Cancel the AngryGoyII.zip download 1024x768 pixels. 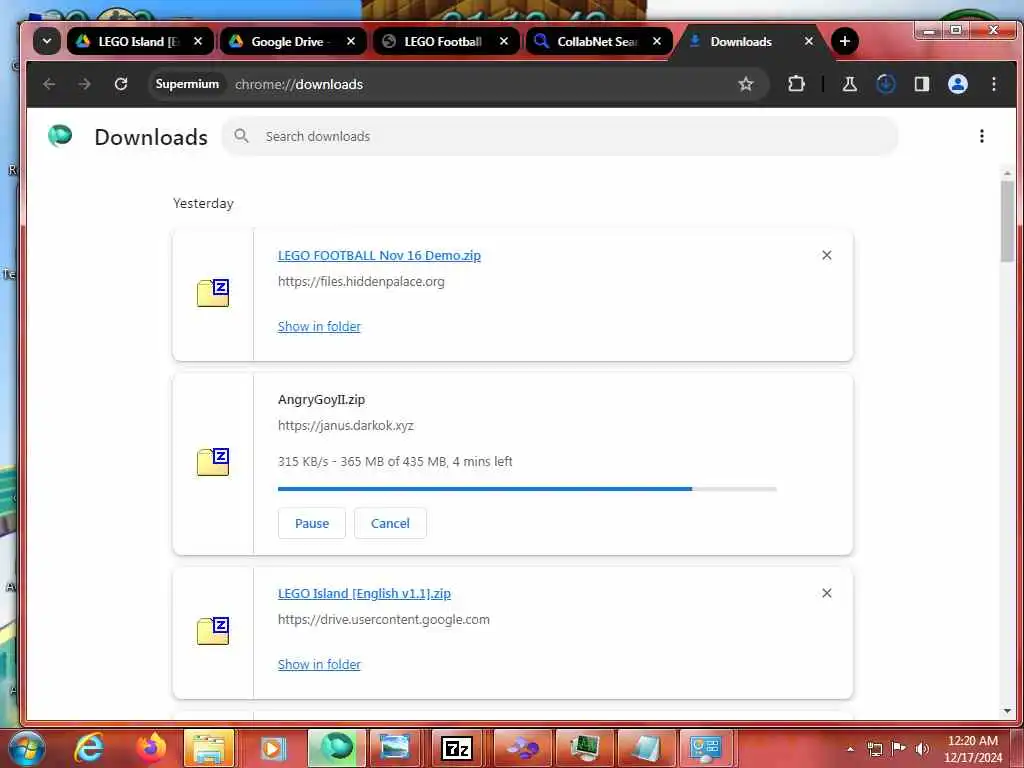point(390,523)
